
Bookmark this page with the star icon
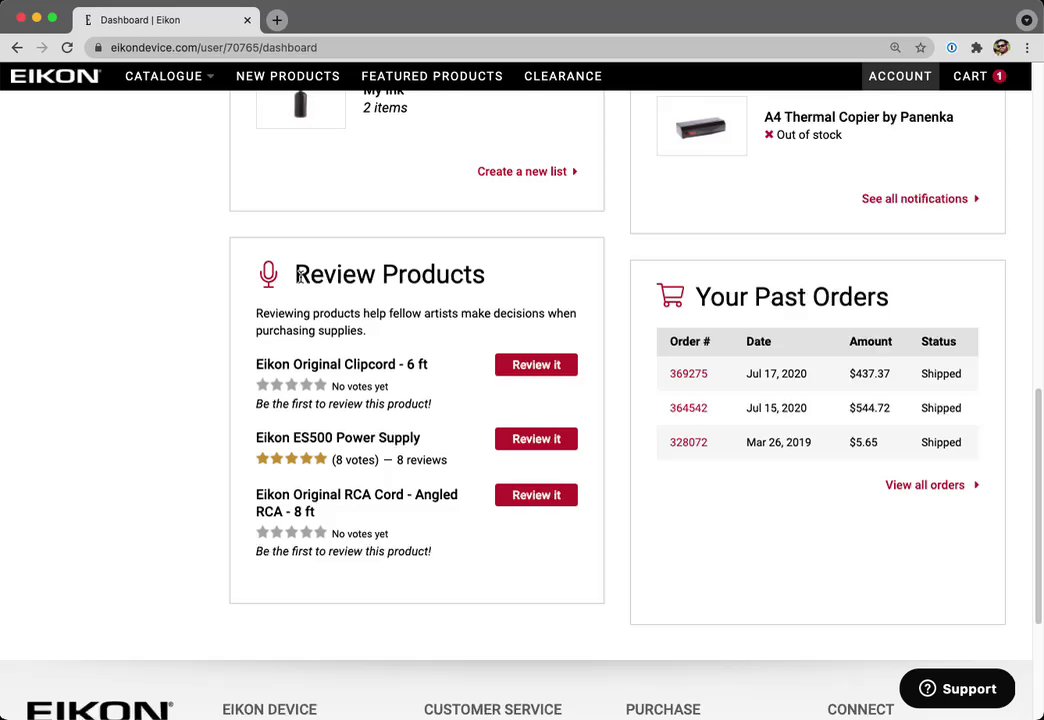[920, 47]
